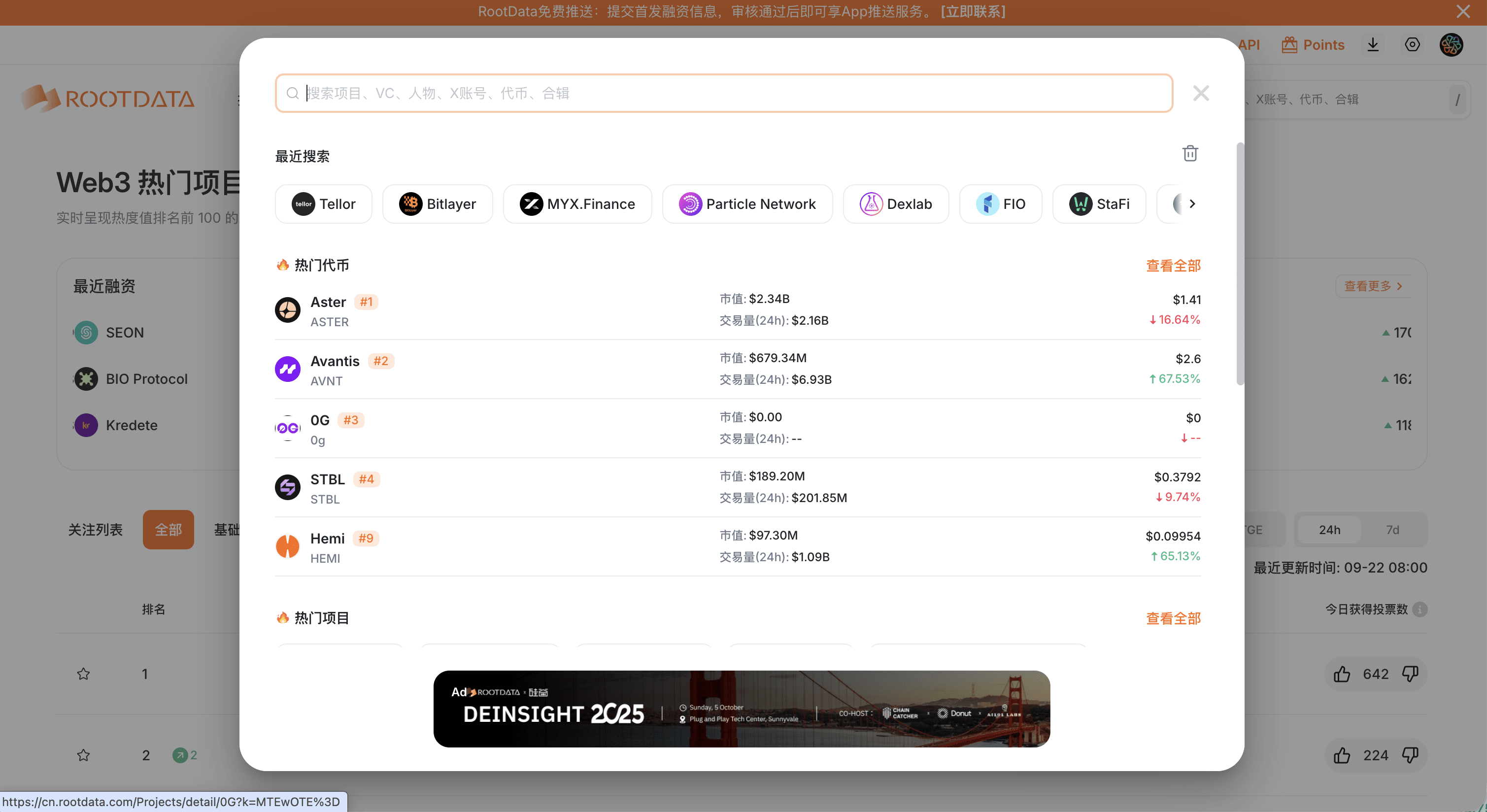Focus the search input field in the dialog
1487x812 pixels.
pyautogui.click(x=724, y=93)
